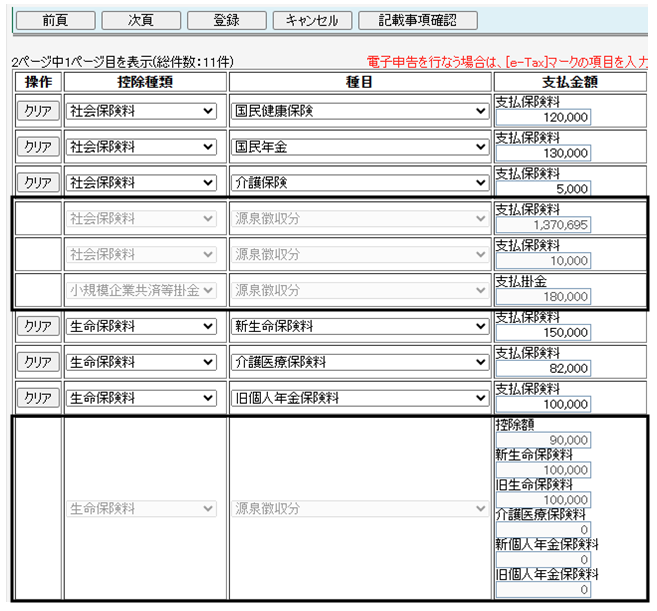Viewport: 657px width, 611px height.
Task: Go to previous page with 前頁 button
Action: (56, 20)
